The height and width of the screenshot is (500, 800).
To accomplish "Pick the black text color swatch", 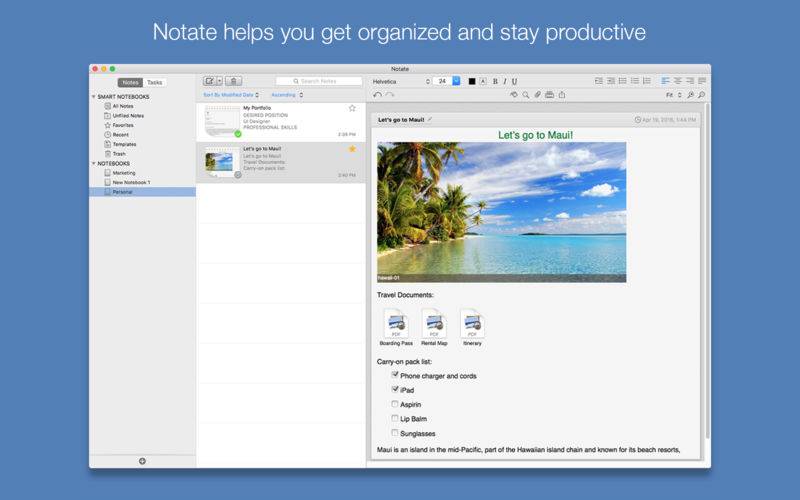I will coord(472,81).
